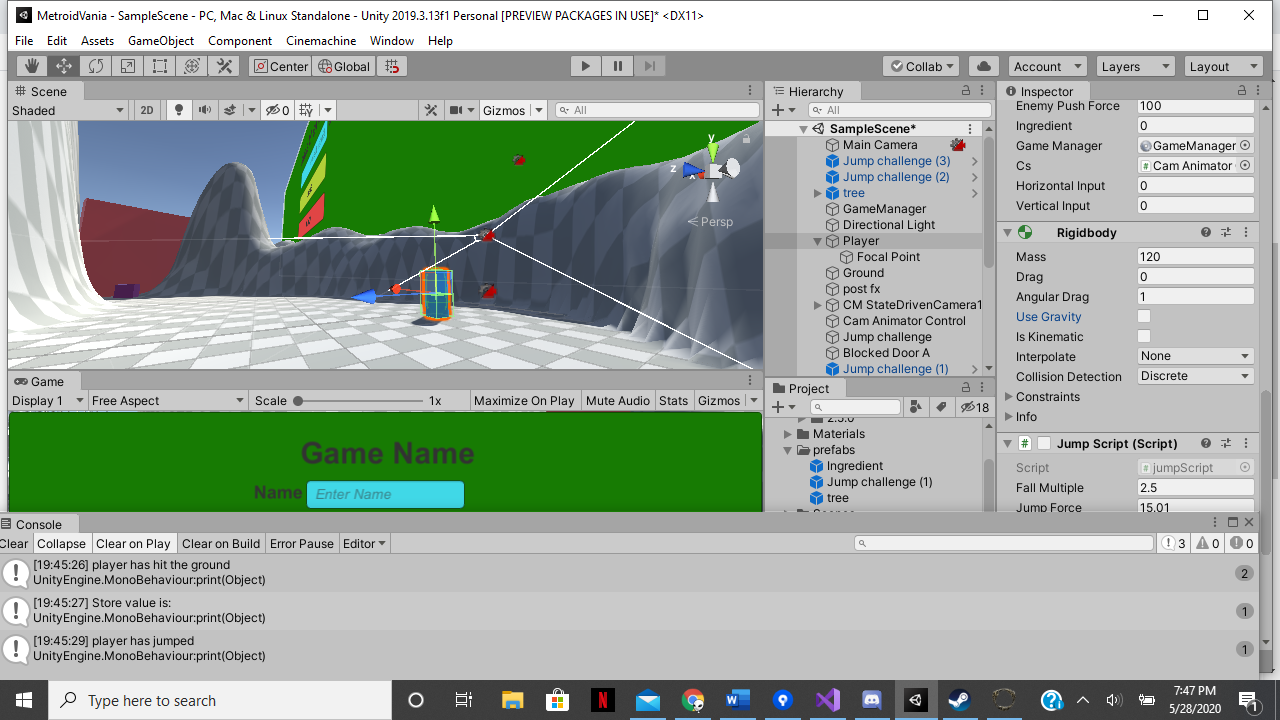Select the Scale tool
The width and height of the screenshot is (1280, 720).
(x=128, y=66)
